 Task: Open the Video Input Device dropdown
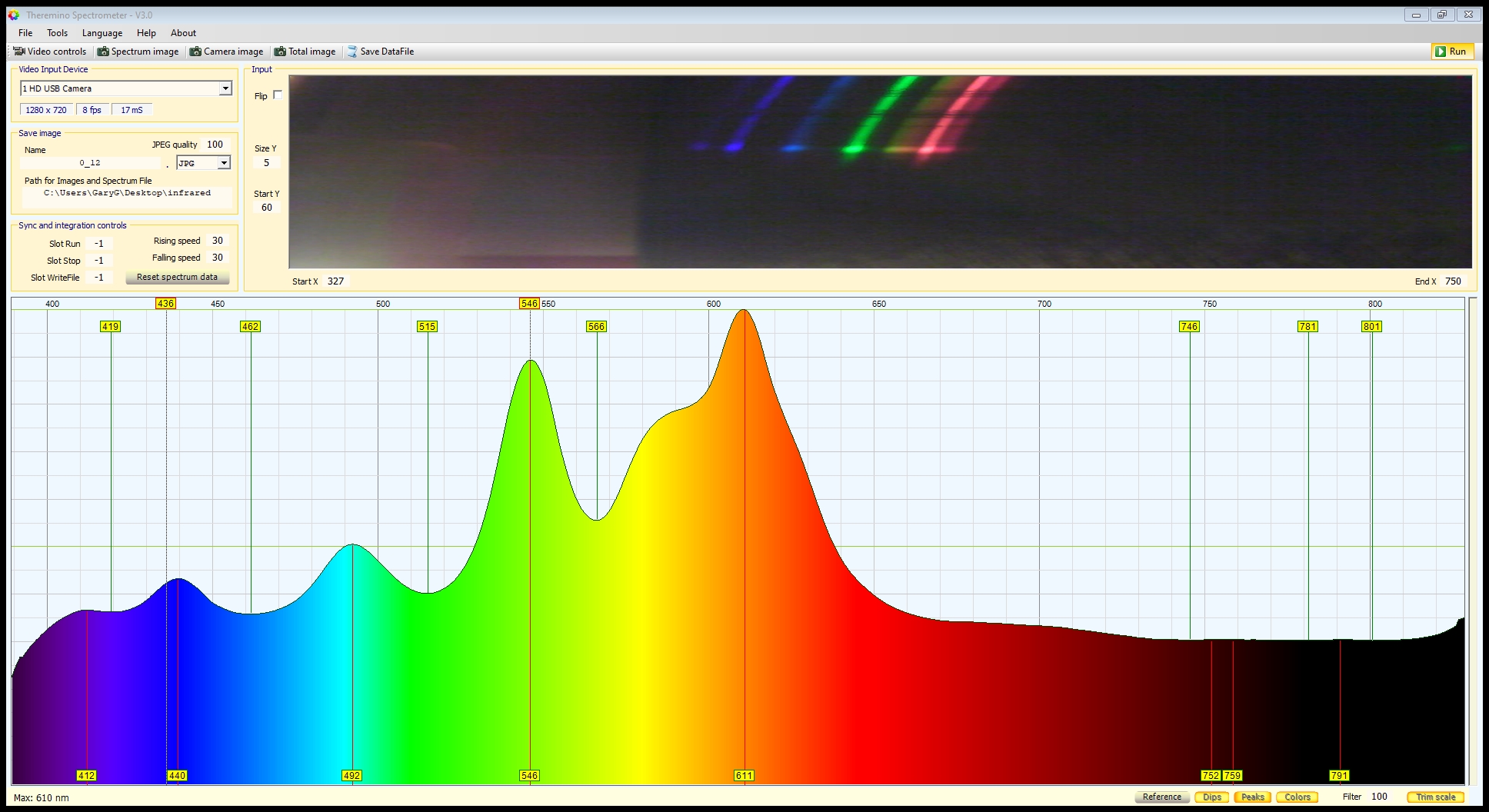click(225, 88)
